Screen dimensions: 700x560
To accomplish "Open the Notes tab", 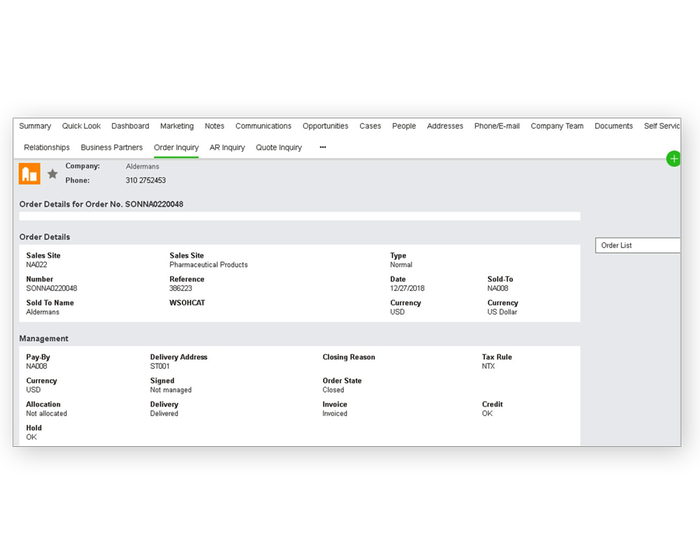I will (214, 126).
